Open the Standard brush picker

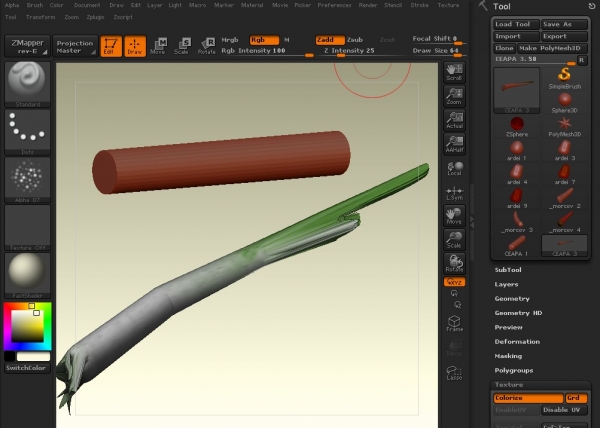click(27, 85)
